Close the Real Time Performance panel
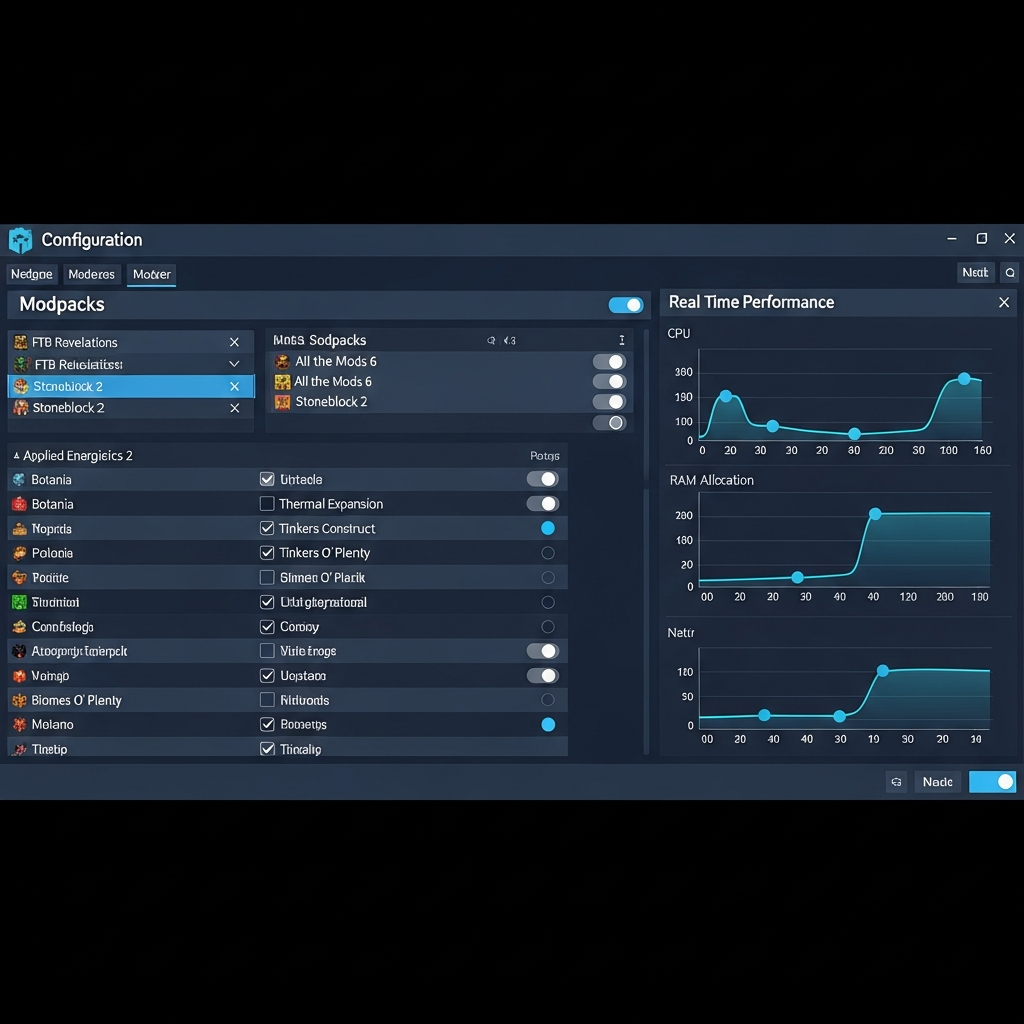This screenshot has width=1024, height=1024. (1004, 302)
